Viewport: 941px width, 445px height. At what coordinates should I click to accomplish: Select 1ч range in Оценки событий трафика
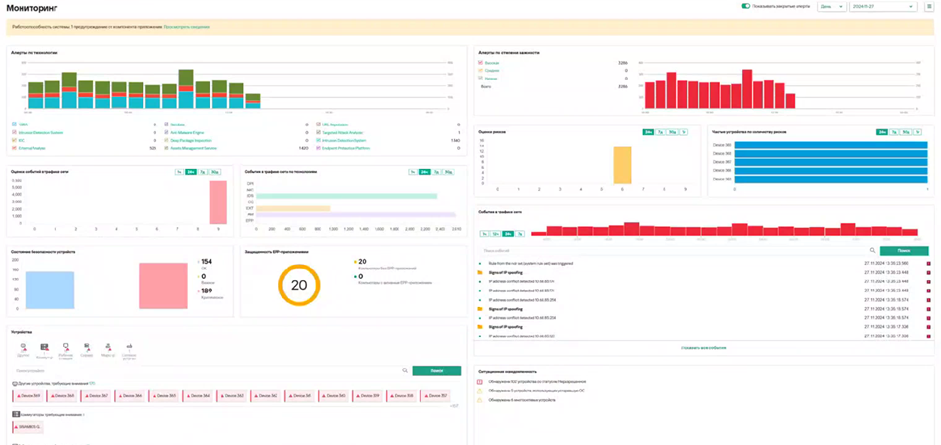point(179,172)
